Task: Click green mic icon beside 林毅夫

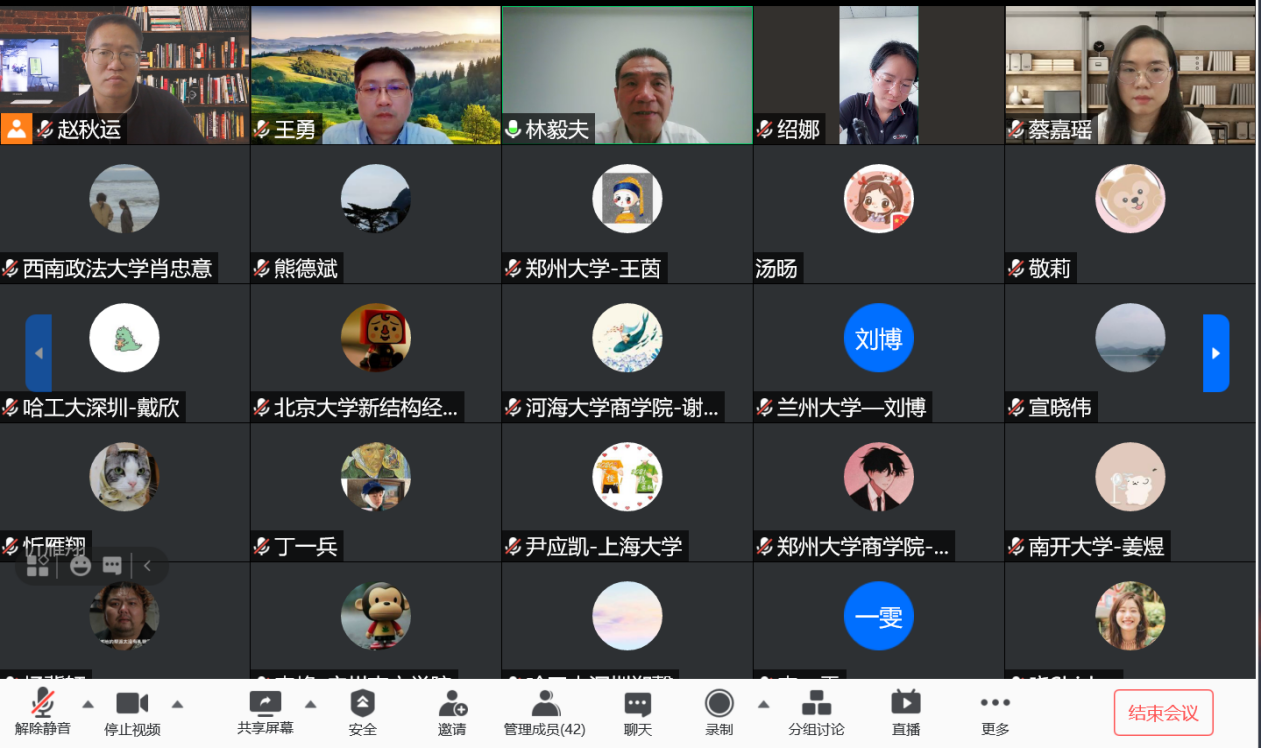Action: tap(513, 130)
